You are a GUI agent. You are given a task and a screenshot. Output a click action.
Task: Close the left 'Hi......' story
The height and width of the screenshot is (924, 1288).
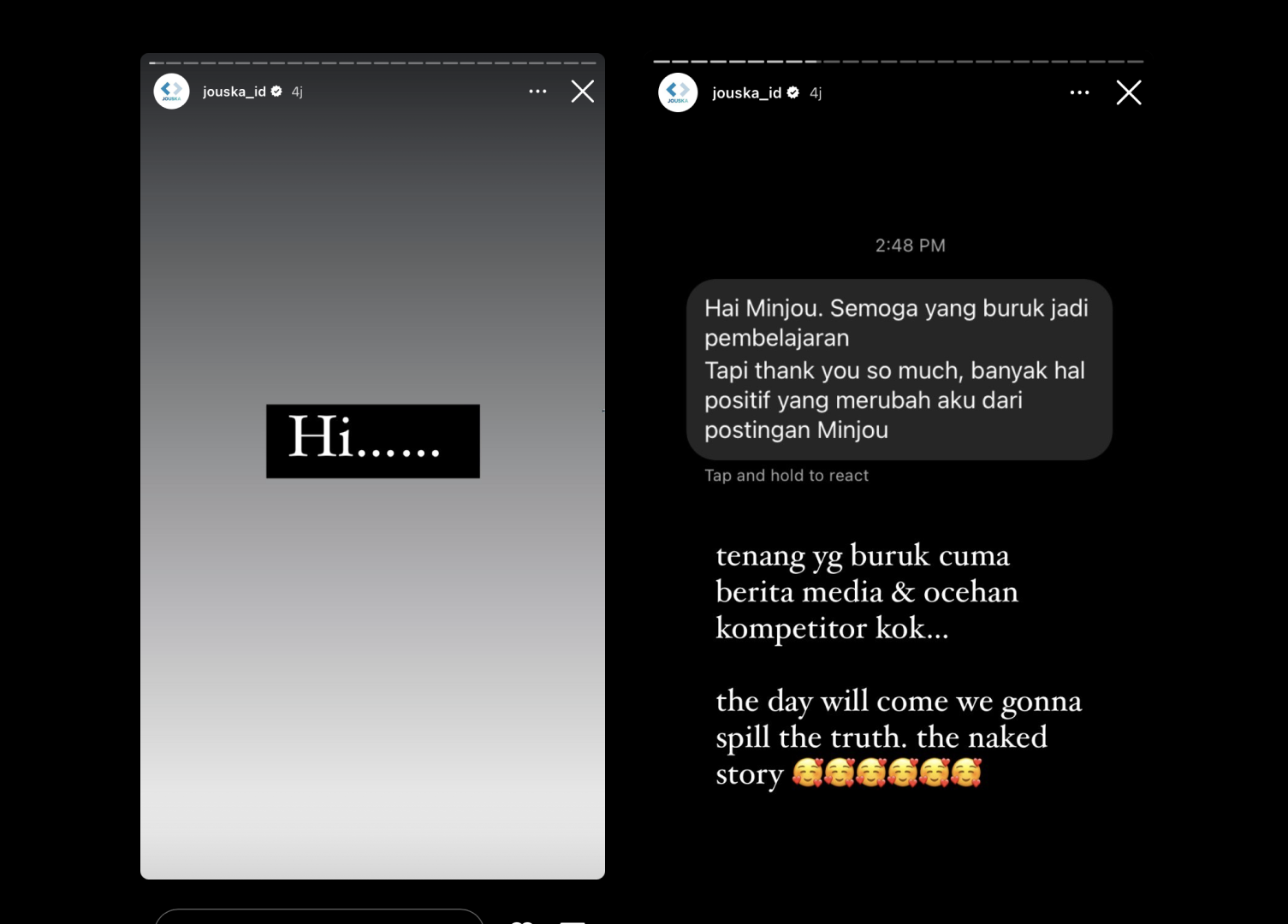pyautogui.click(x=583, y=92)
